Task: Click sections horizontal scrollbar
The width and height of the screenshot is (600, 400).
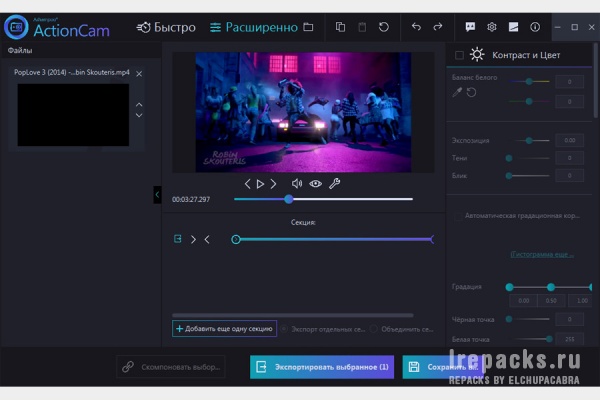Action: (293, 315)
